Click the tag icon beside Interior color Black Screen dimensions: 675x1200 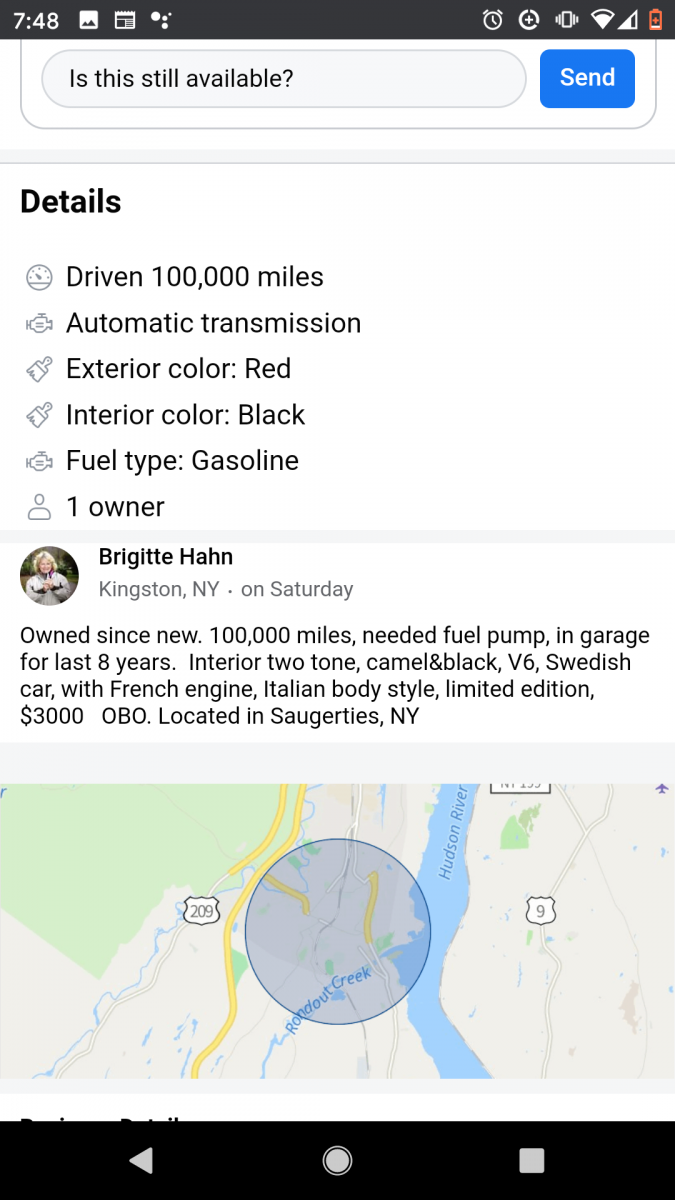38,415
